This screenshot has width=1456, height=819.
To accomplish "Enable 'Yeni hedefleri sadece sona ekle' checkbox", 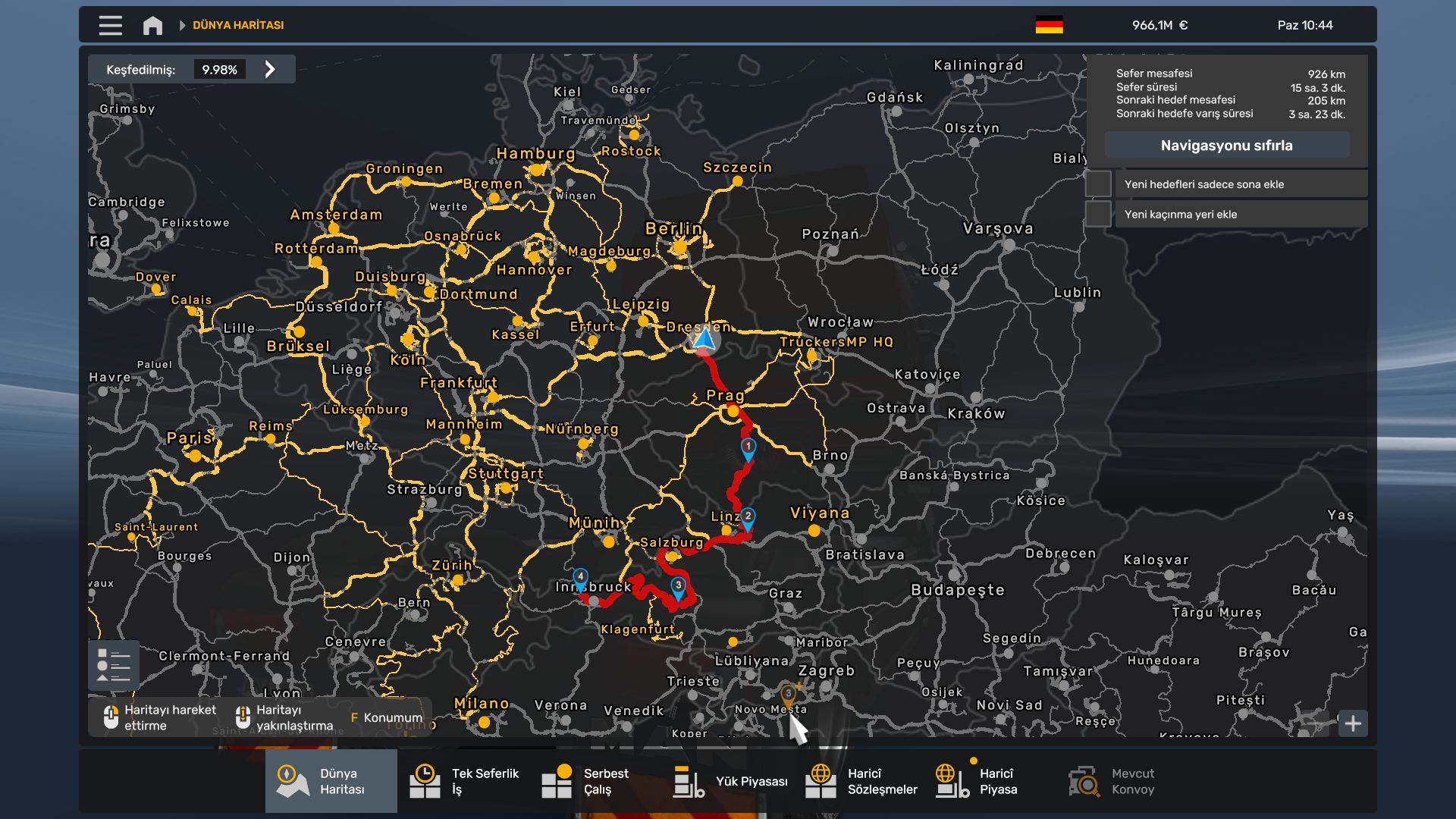I will point(1098,184).
